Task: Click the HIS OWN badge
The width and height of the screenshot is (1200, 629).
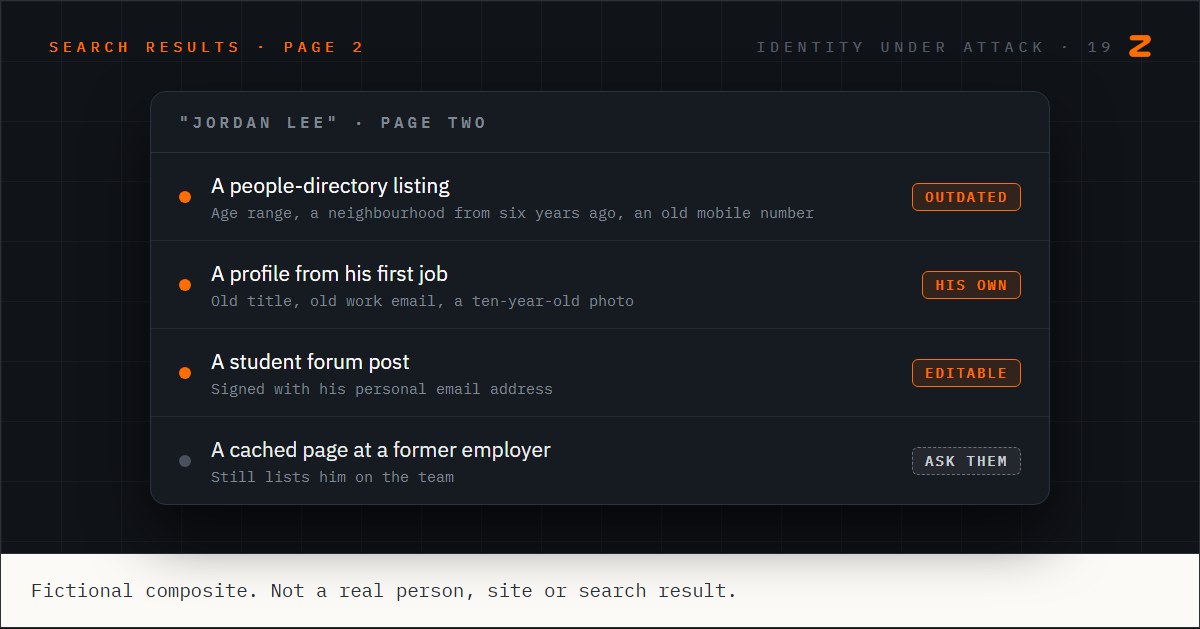Action: coord(971,285)
